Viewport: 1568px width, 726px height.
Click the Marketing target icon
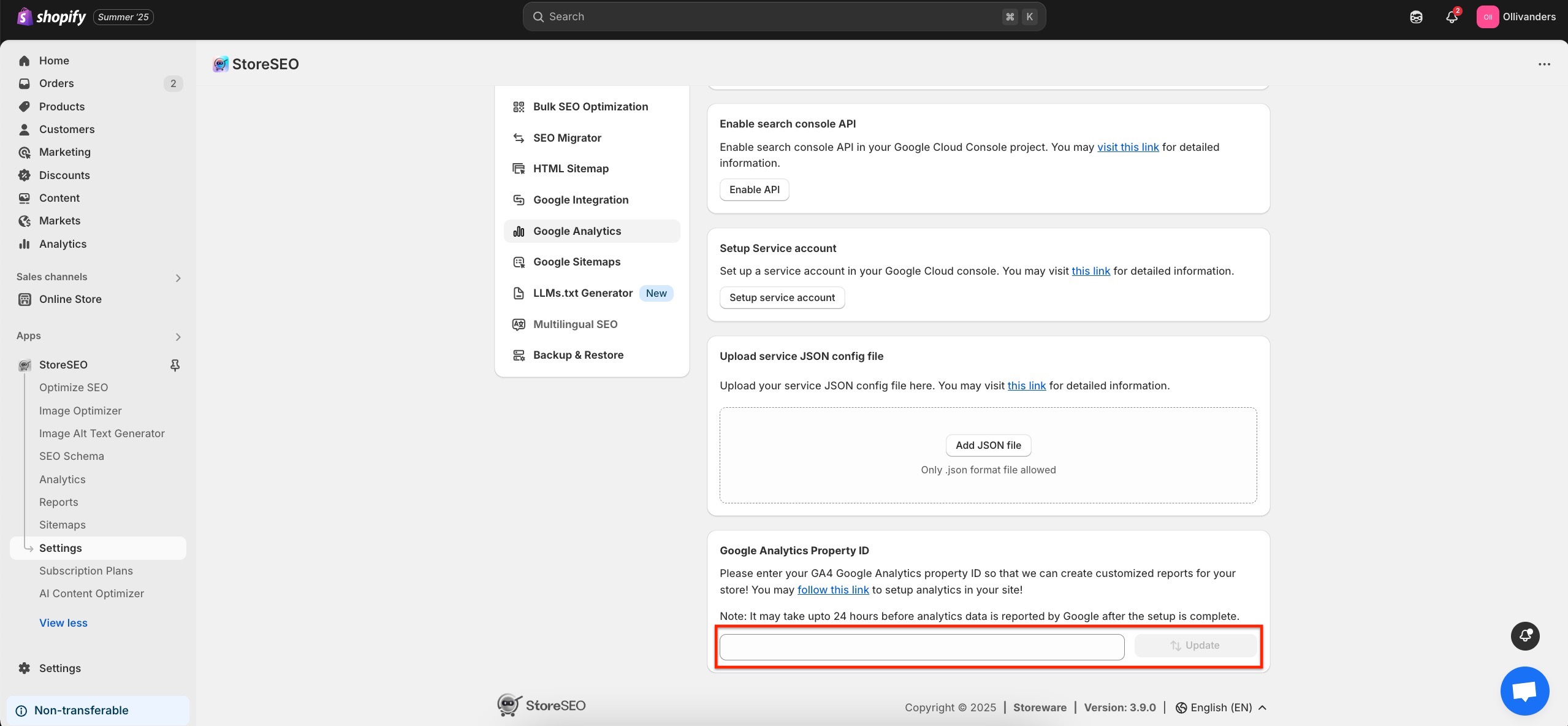pos(25,152)
